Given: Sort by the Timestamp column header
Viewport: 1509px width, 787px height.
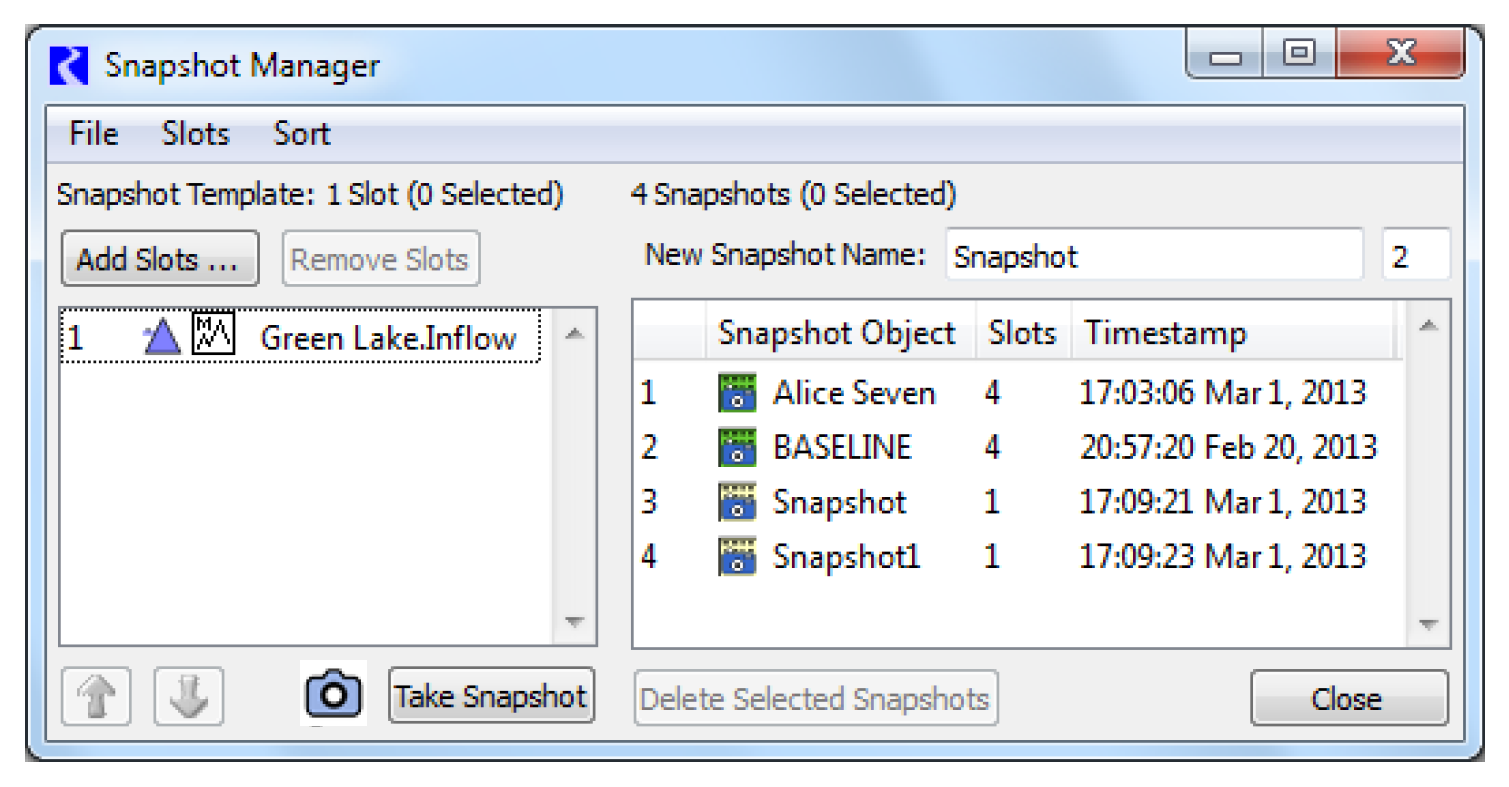Looking at the screenshot, I should pos(1165,333).
